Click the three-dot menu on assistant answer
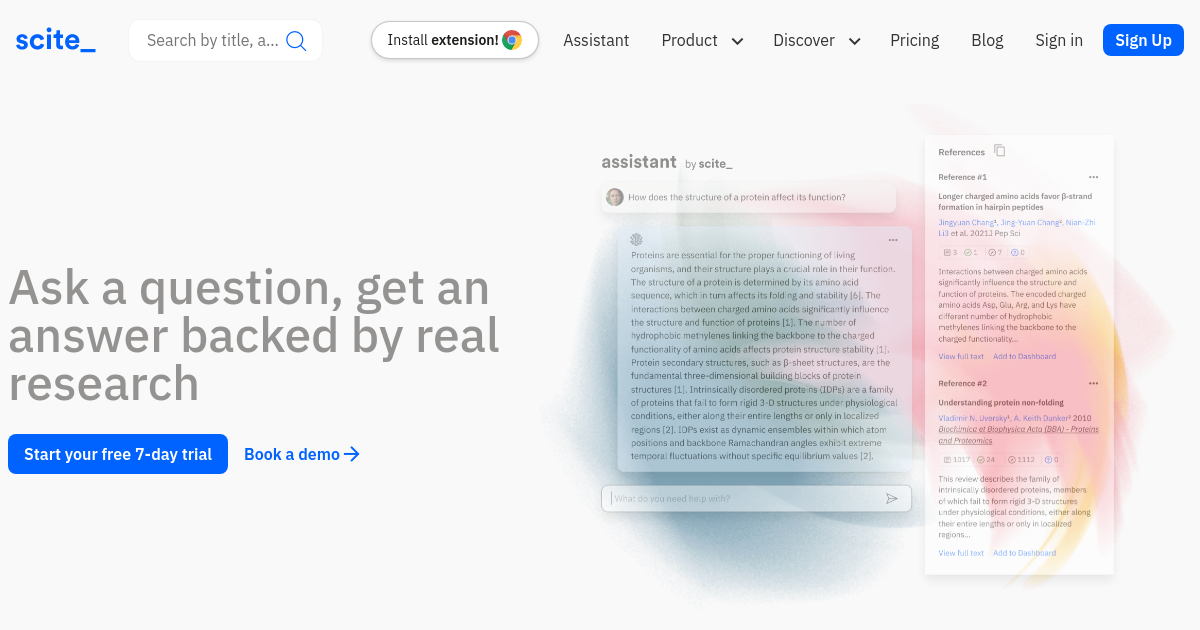Viewport: 1200px width, 630px height. point(893,240)
